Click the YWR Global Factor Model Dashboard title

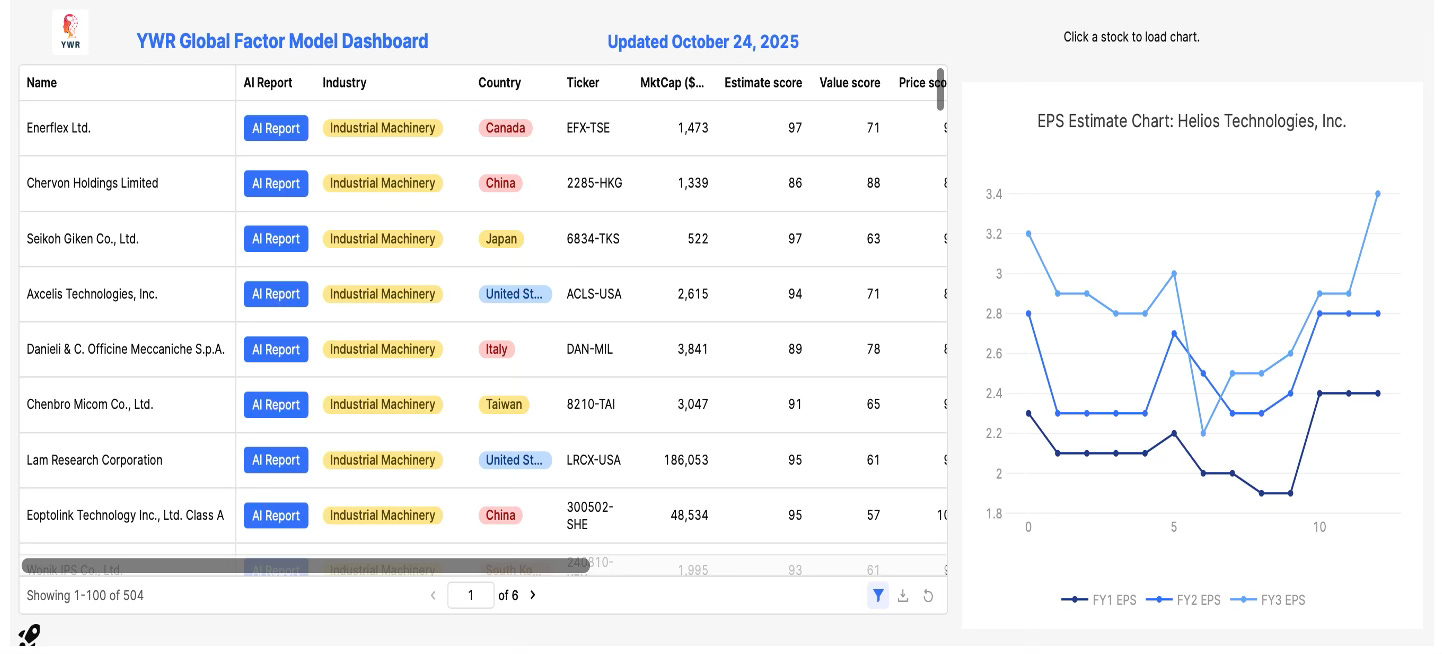coord(282,41)
